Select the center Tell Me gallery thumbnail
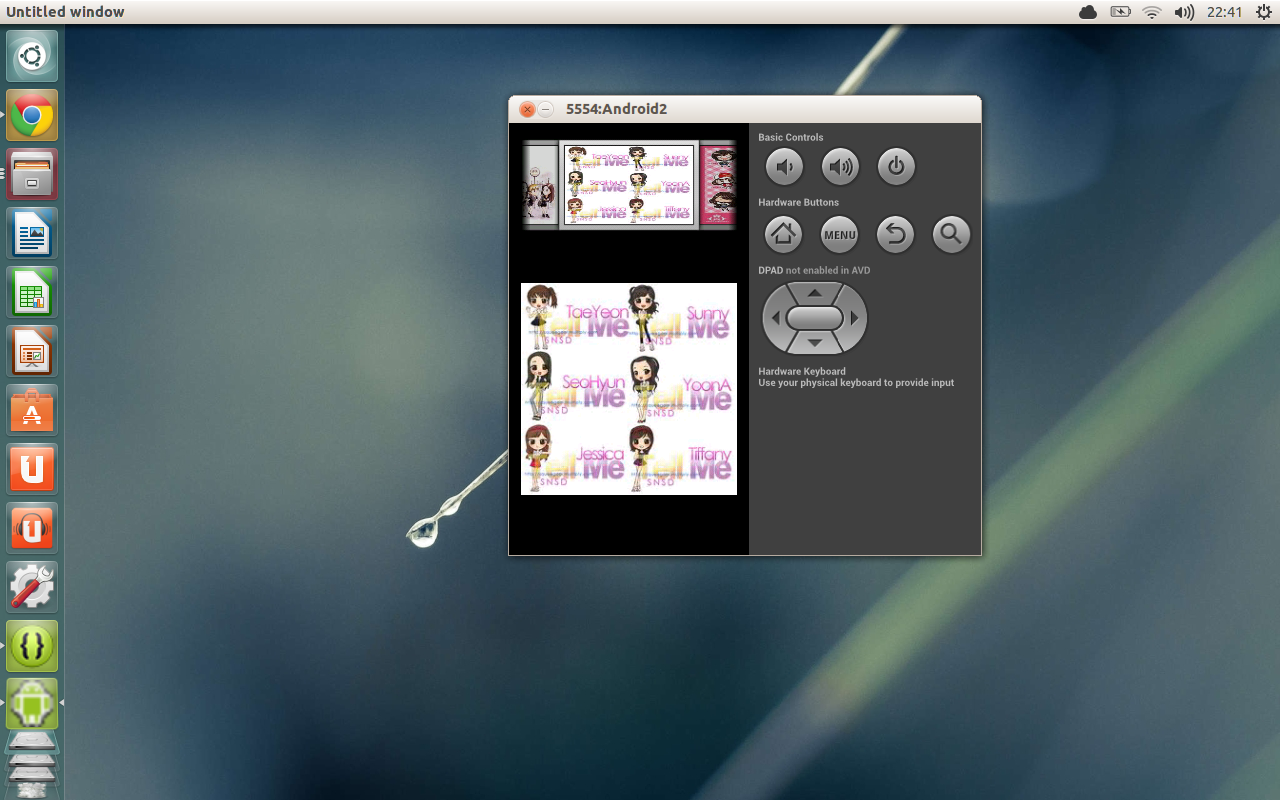The width and height of the screenshot is (1280, 800). pos(629,185)
